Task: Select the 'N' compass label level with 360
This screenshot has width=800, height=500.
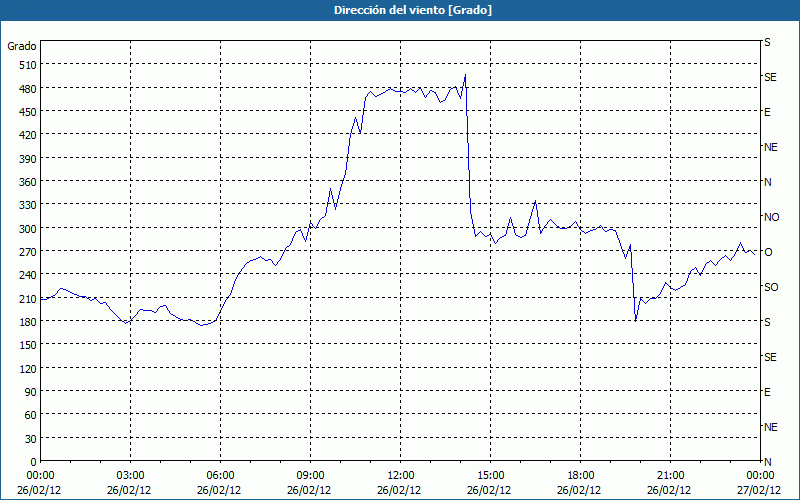Action: click(x=767, y=182)
